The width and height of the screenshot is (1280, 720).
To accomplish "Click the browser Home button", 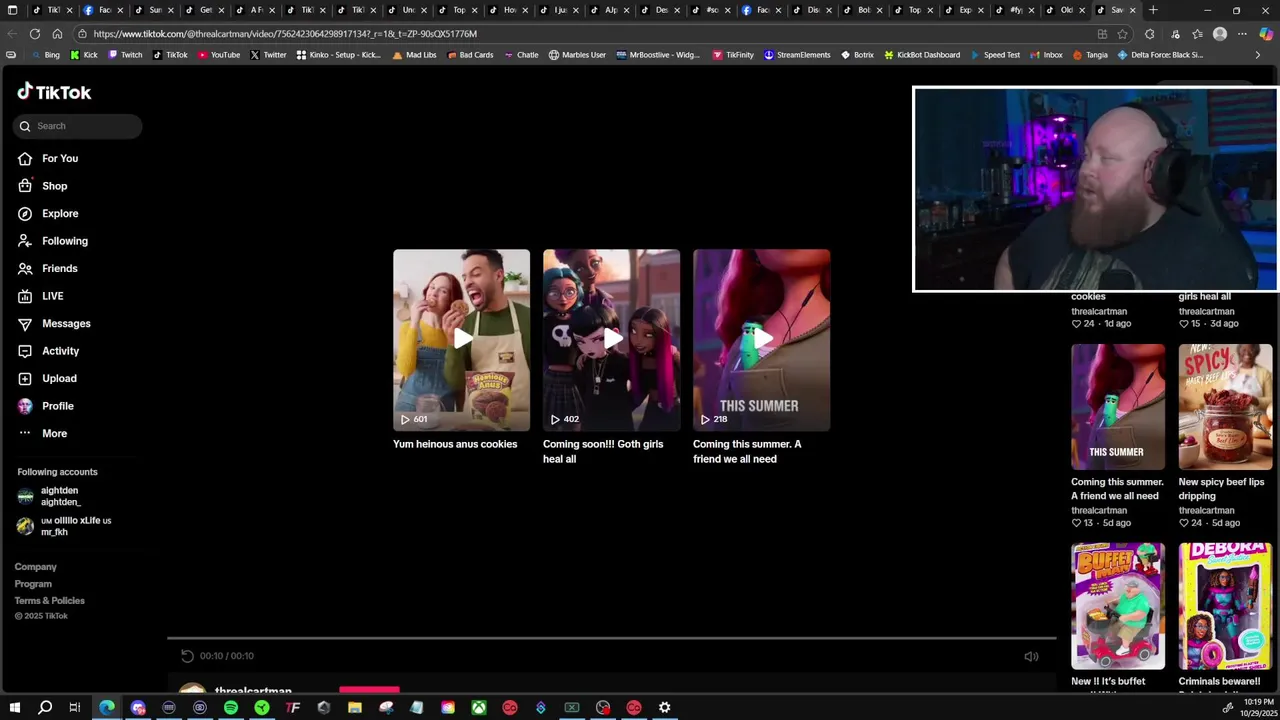I will [x=57, y=34].
